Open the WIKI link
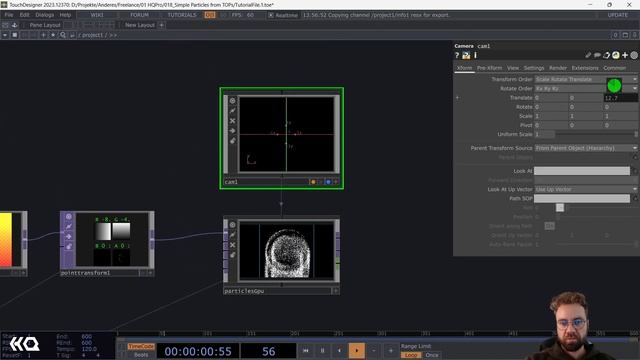Image resolution: width=640 pixels, height=360 pixels. tap(97, 15)
